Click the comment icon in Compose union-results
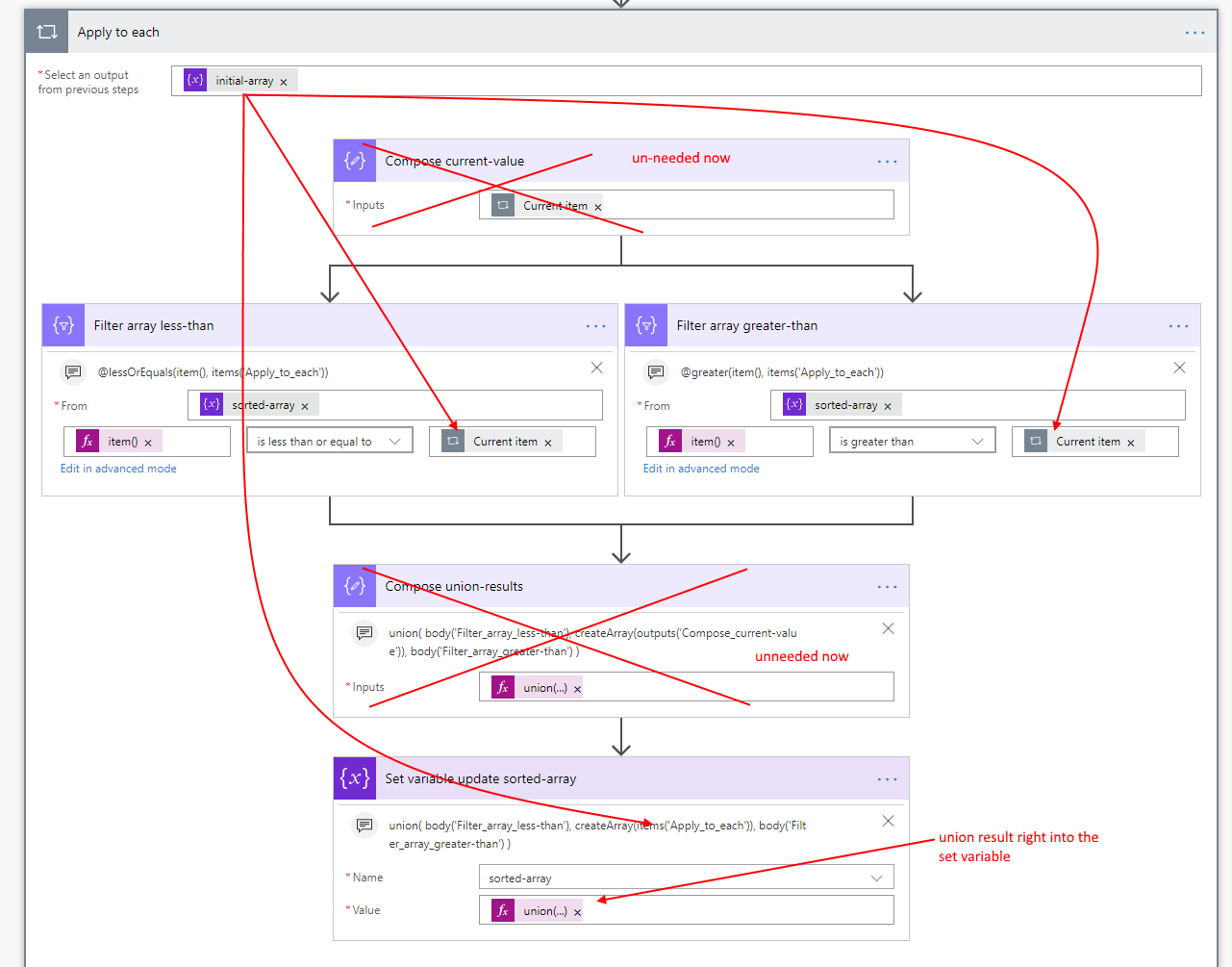 point(365,633)
